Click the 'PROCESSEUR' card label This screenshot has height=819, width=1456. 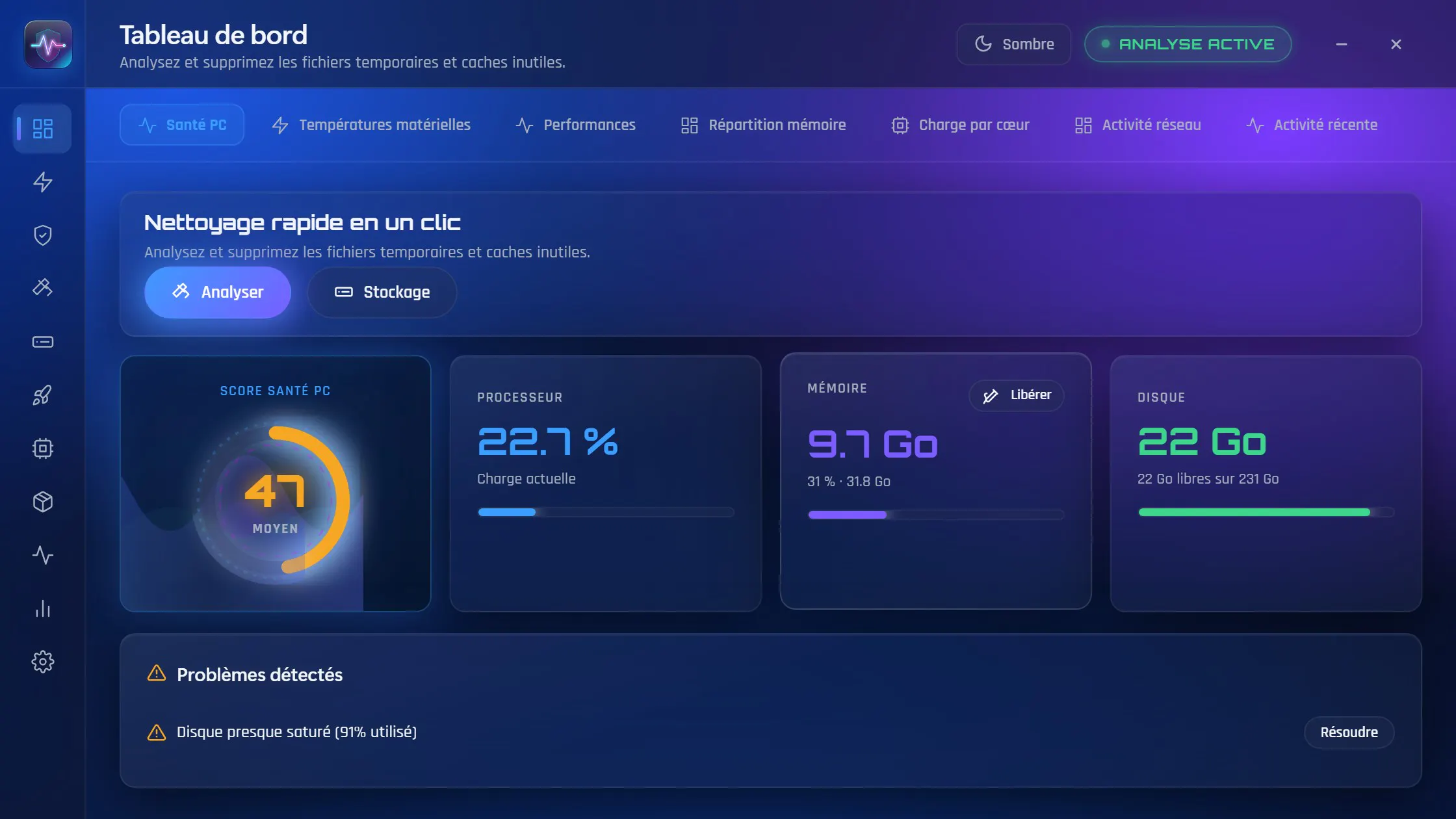519,397
